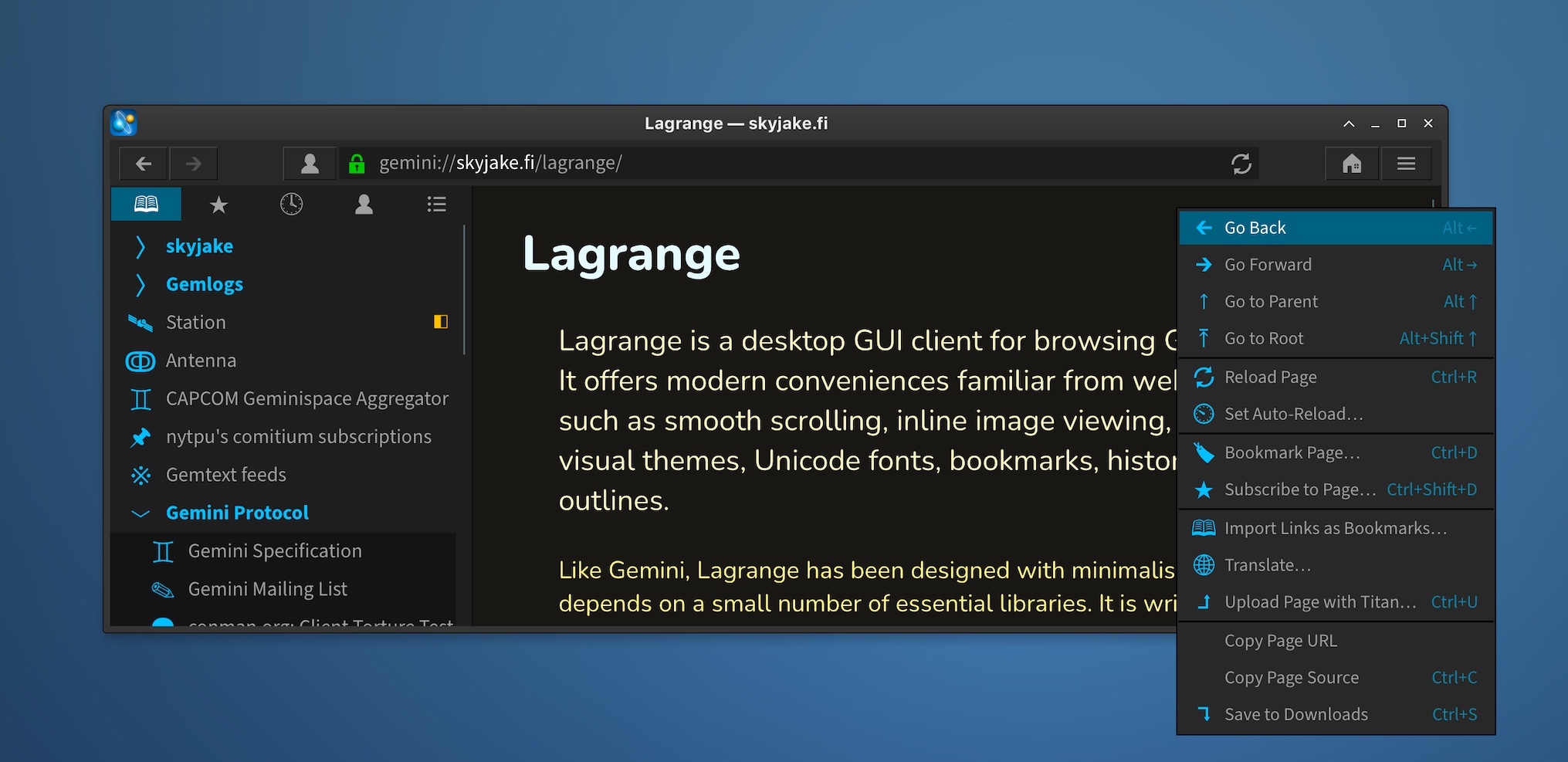Select Reload Page menu entry
The image size is (1568, 762).
pyautogui.click(x=1336, y=377)
